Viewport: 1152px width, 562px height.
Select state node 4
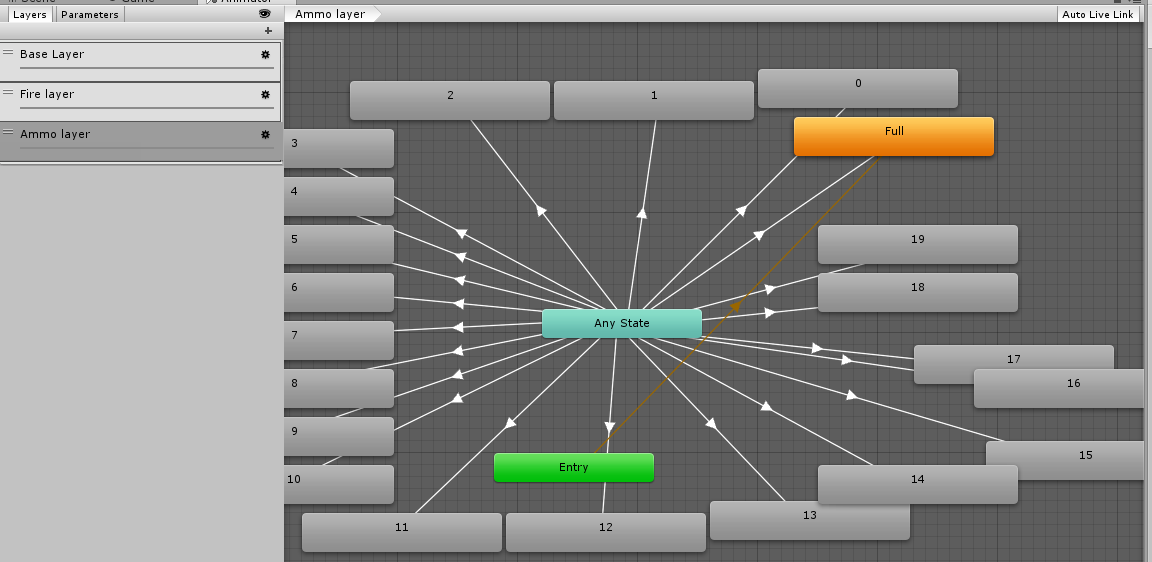click(x=339, y=196)
